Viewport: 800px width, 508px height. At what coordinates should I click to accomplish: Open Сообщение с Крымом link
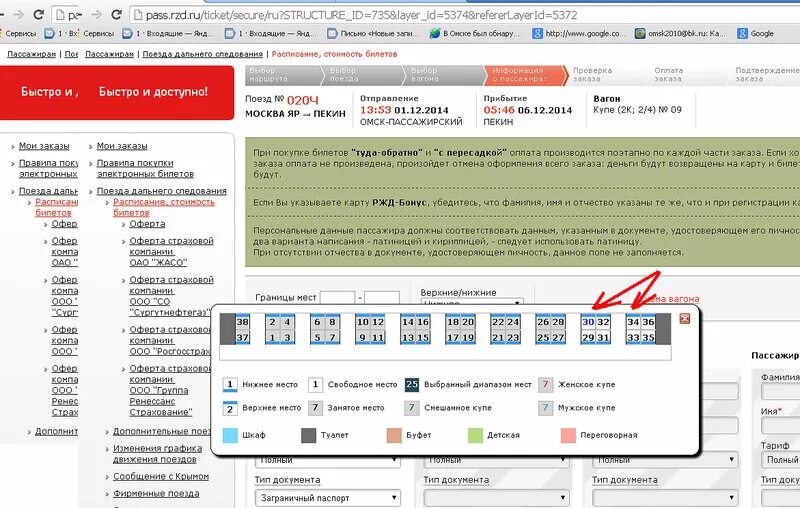(161, 476)
